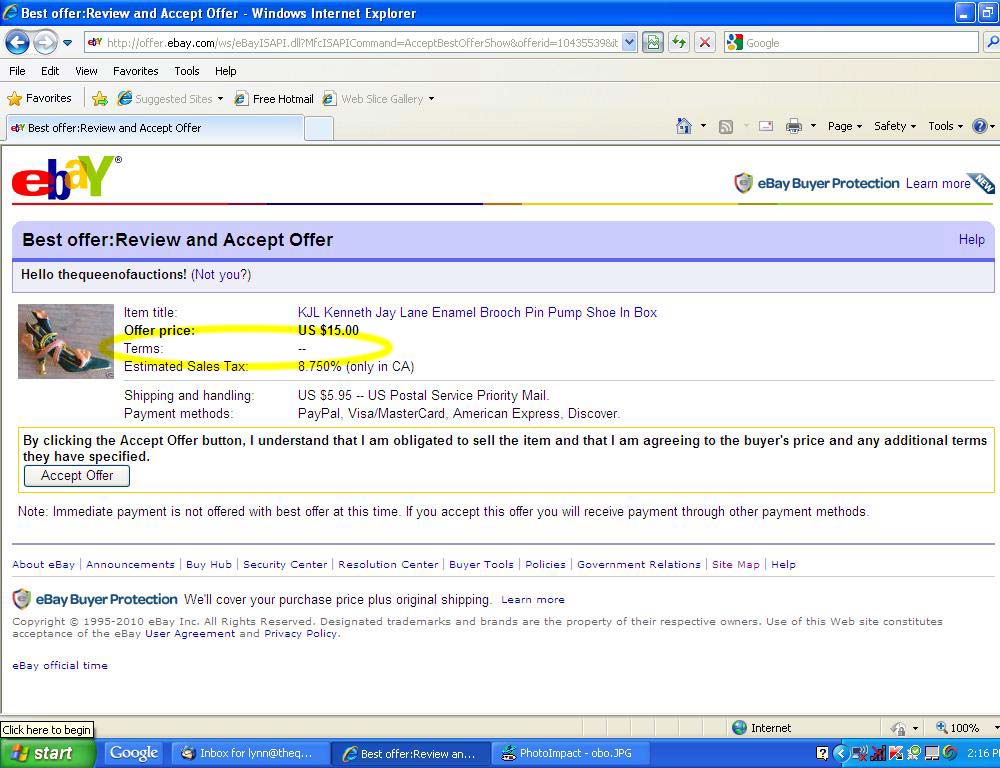The height and width of the screenshot is (768, 1000).
Task: Click the Windows start button
Action: pos(48,753)
